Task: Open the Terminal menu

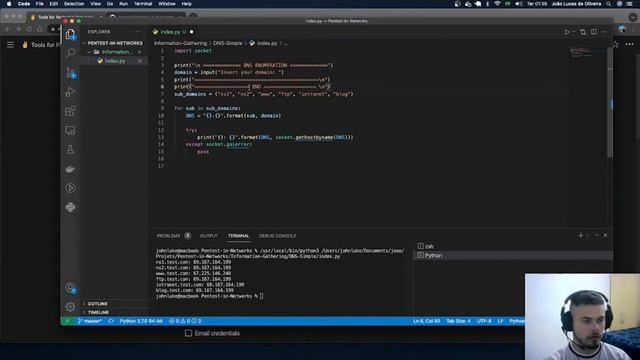Action: coord(143,4)
